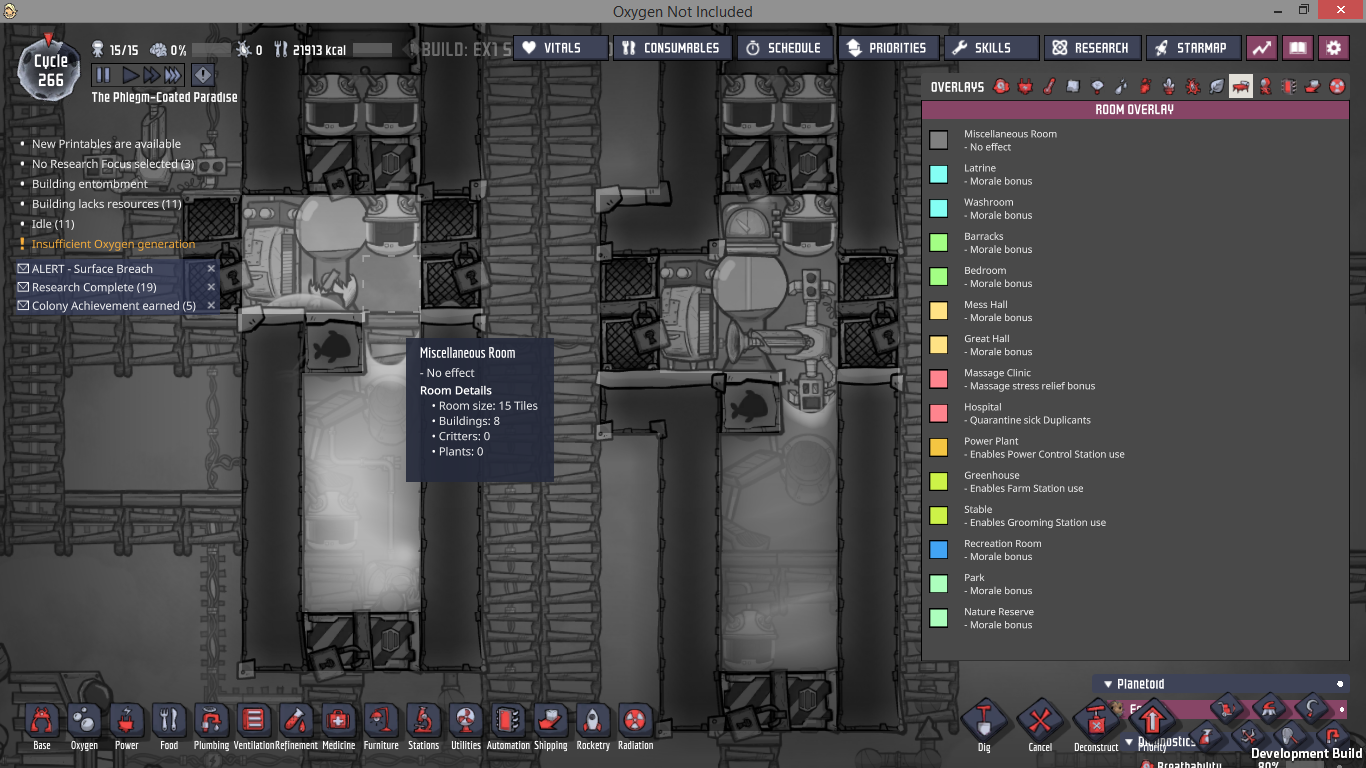Collapse the Planetoid section
This screenshot has width=1366, height=768.
coord(1108,684)
